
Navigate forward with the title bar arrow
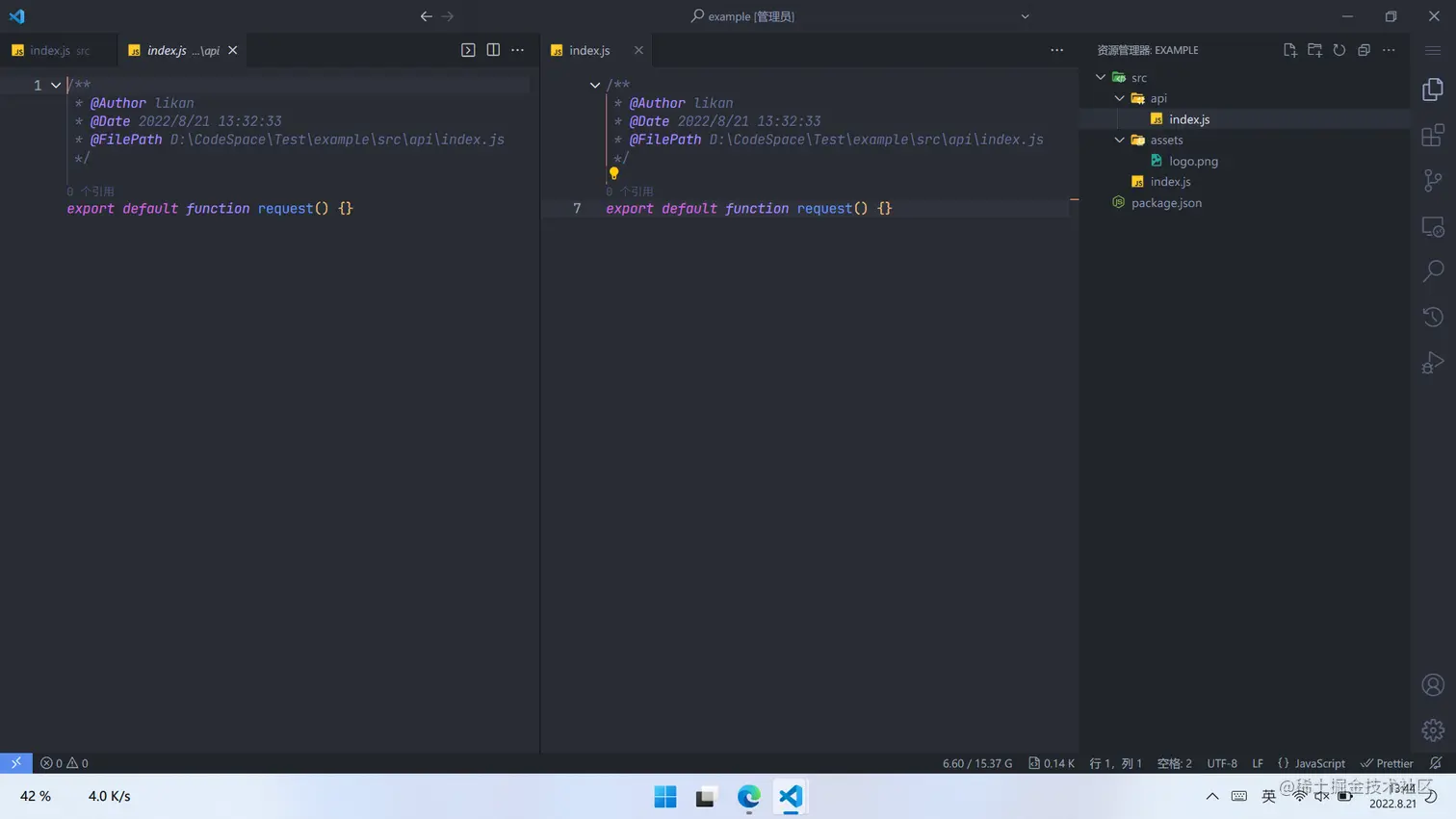point(448,16)
